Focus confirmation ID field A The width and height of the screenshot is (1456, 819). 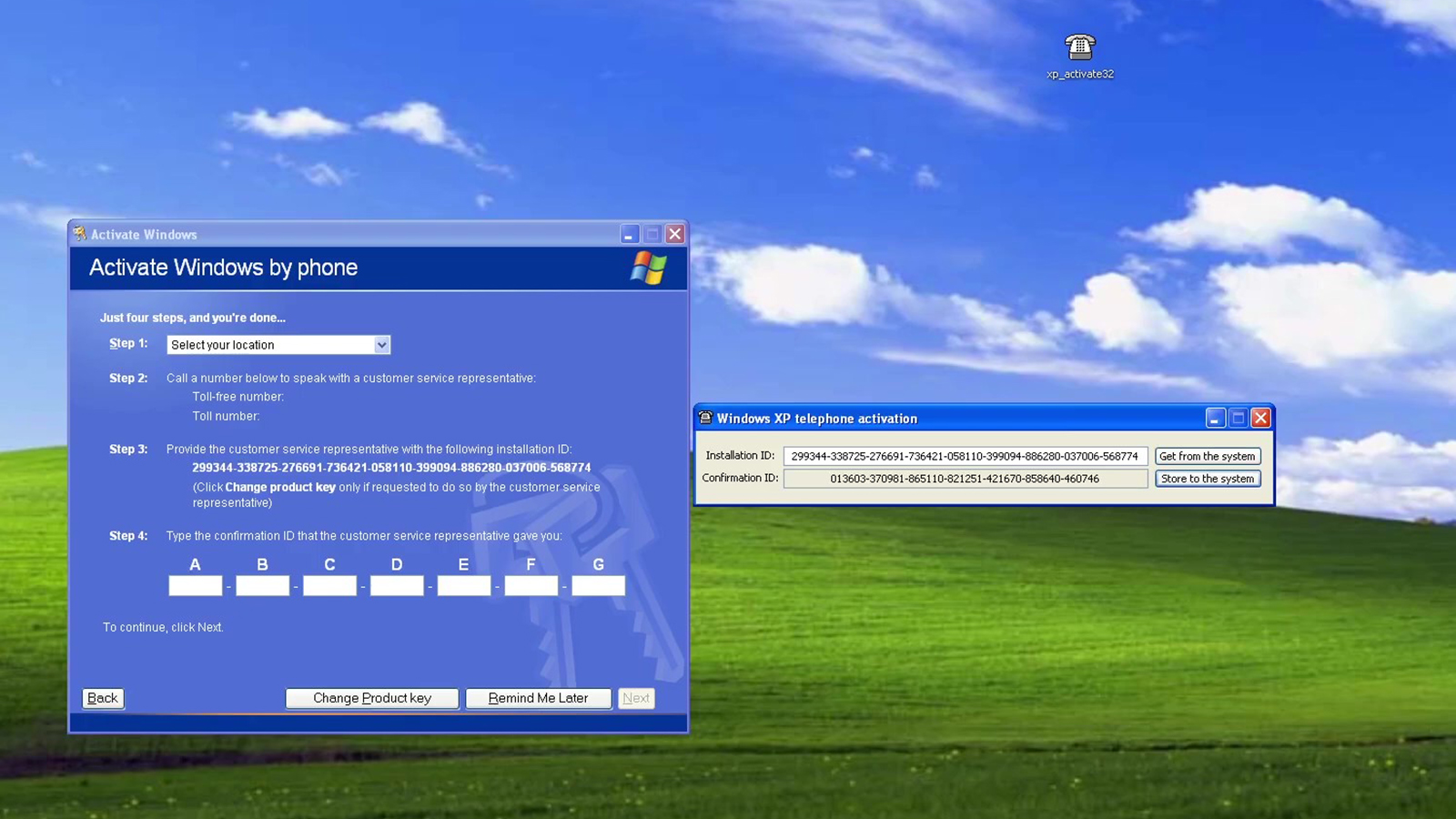pyautogui.click(x=195, y=586)
